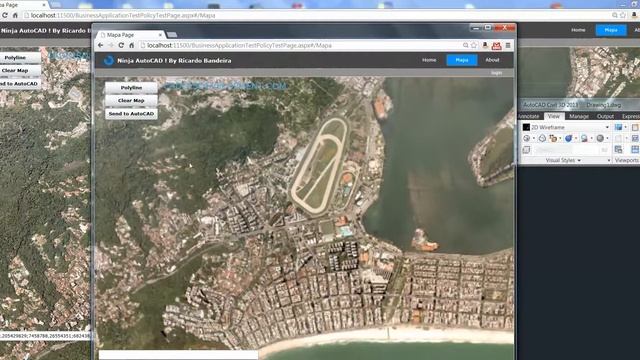
Task: Click the home icon in front Chrome toolbar
Action: click(x=131, y=45)
